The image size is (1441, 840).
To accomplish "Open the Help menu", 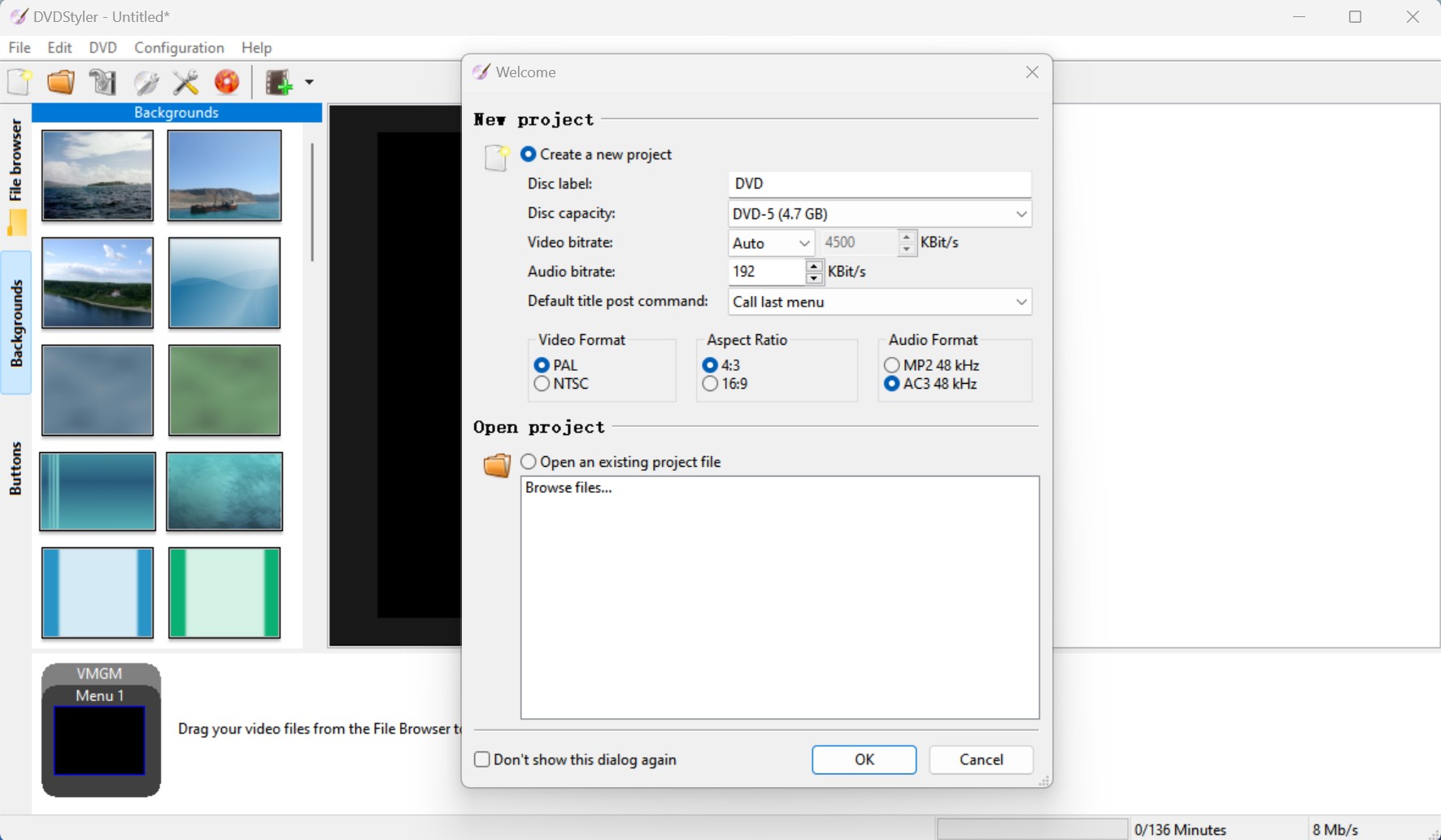I will pyautogui.click(x=257, y=48).
